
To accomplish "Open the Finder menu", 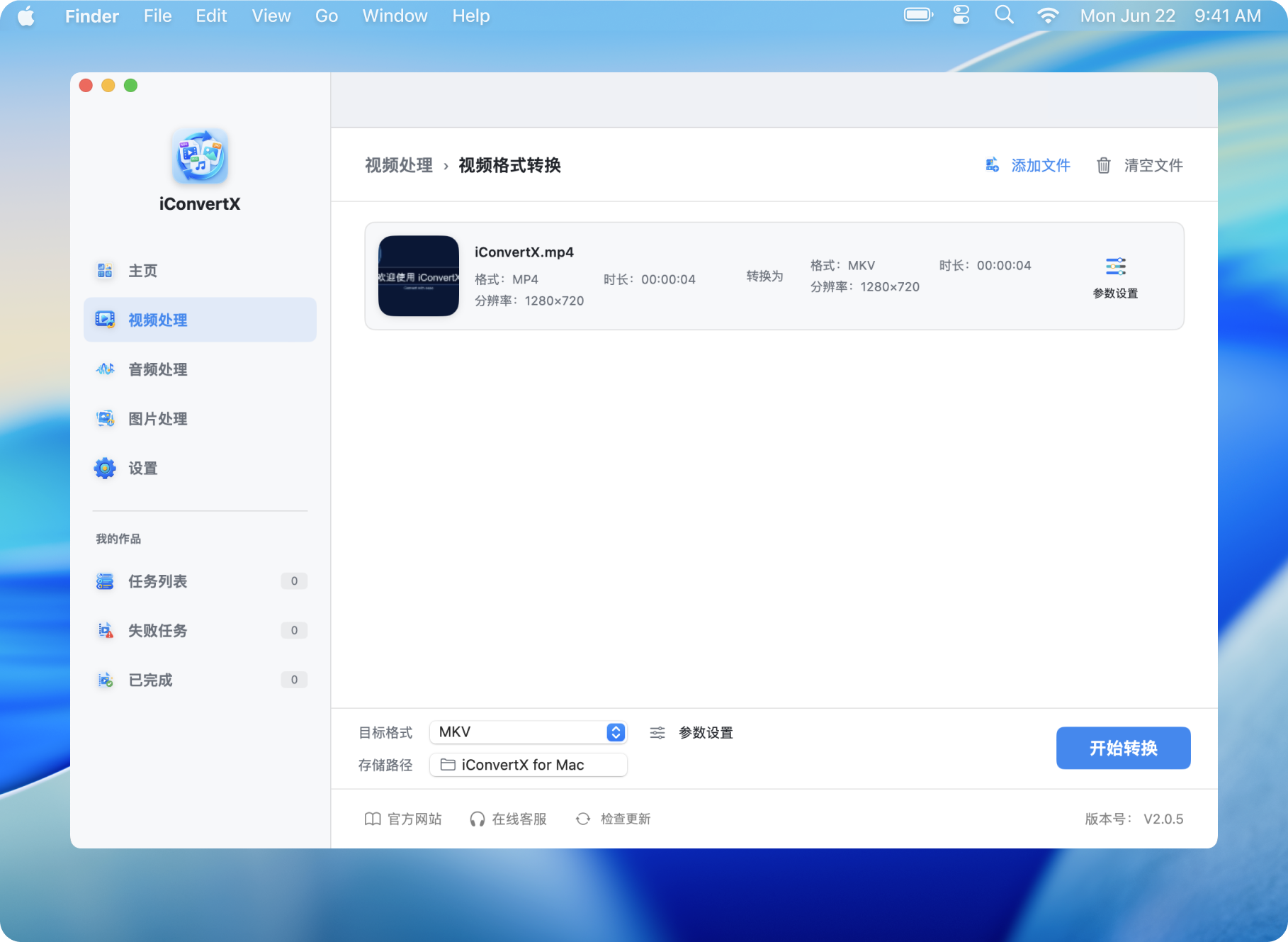I will (92, 16).
